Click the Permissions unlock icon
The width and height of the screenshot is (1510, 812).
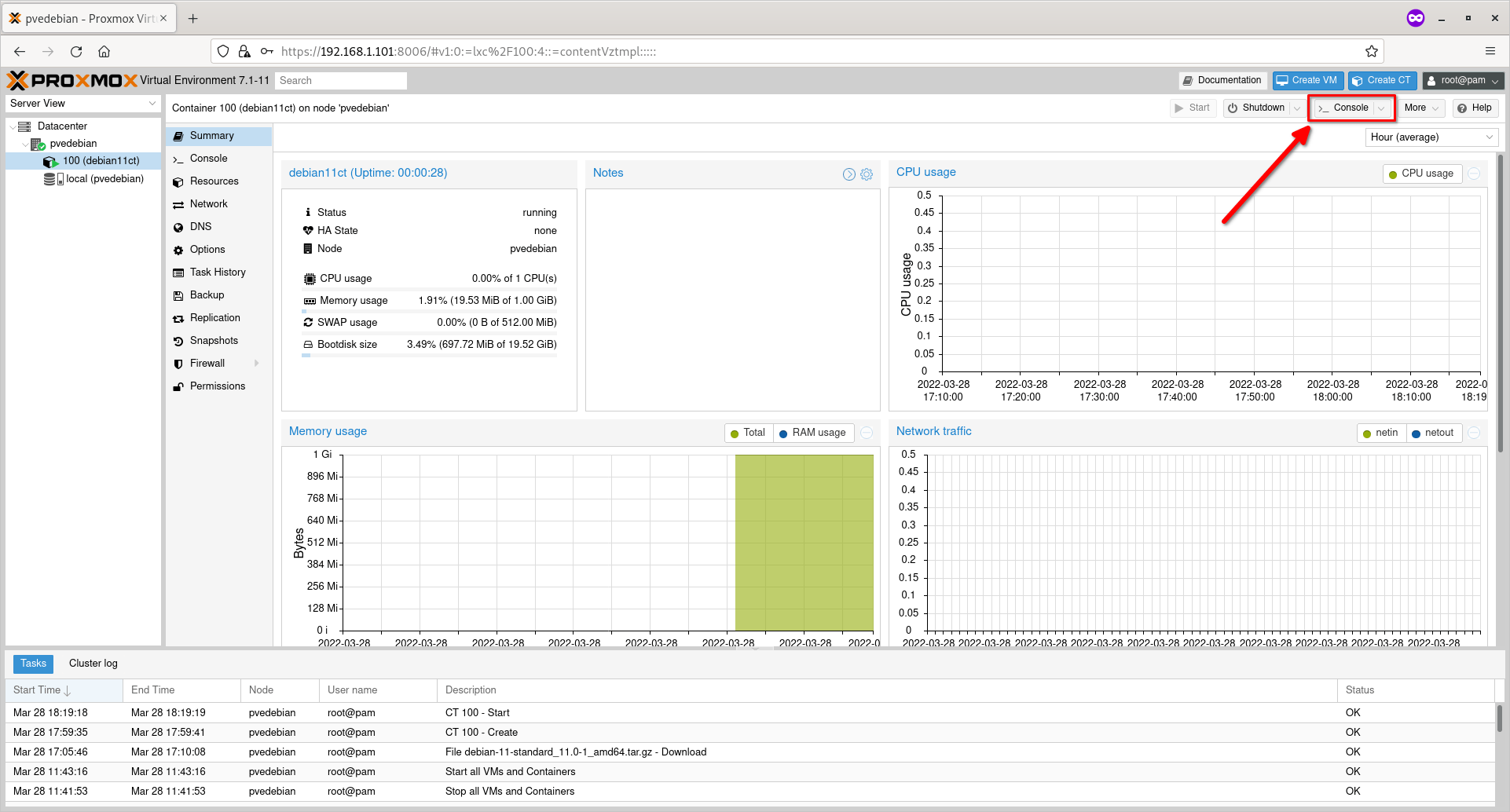pyautogui.click(x=178, y=386)
